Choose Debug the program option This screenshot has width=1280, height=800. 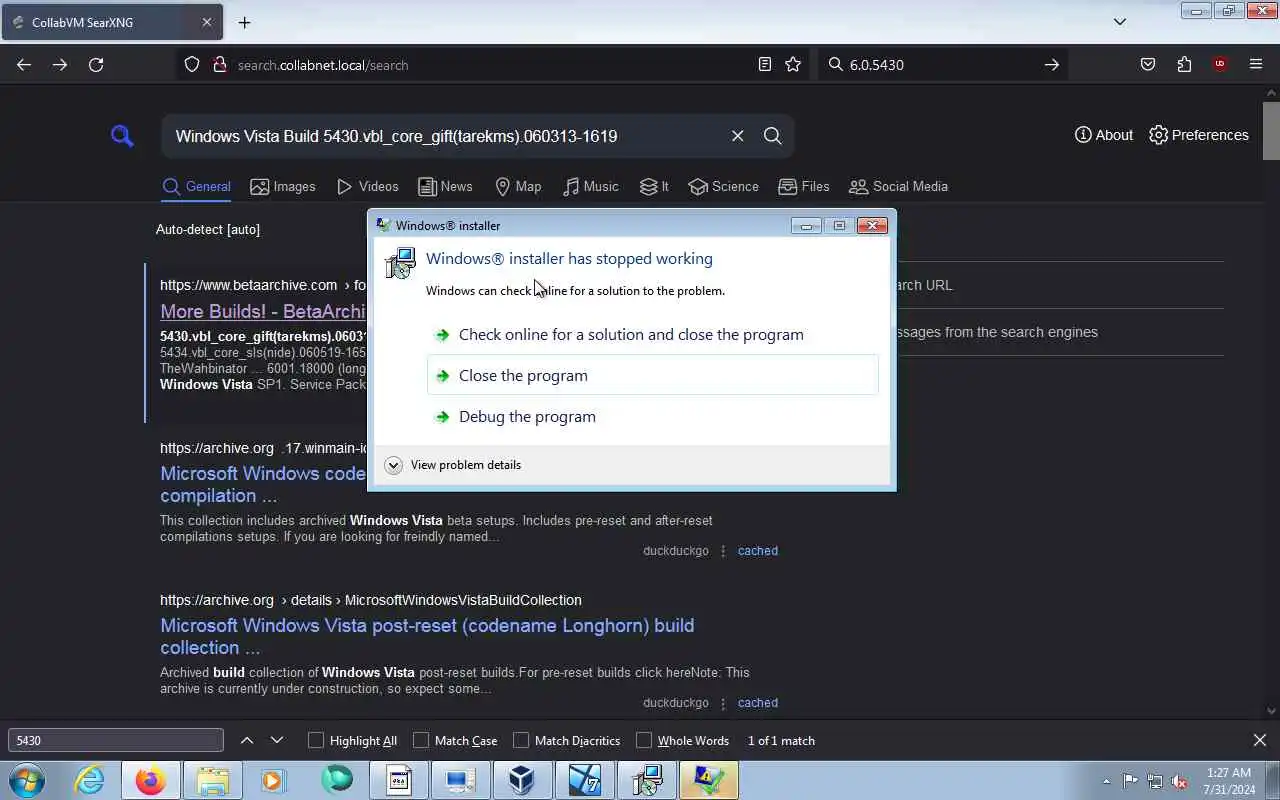[653, 416]
